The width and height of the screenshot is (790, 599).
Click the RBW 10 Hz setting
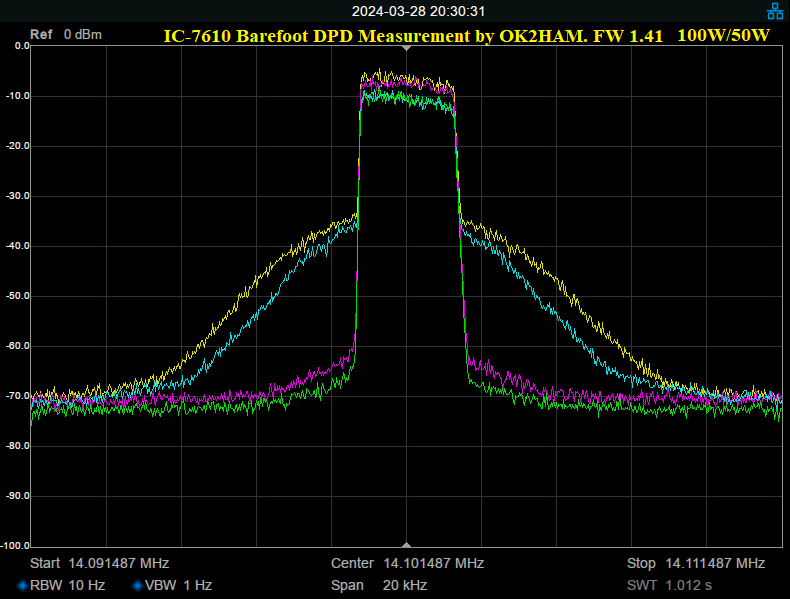click(x=67, y=585)
